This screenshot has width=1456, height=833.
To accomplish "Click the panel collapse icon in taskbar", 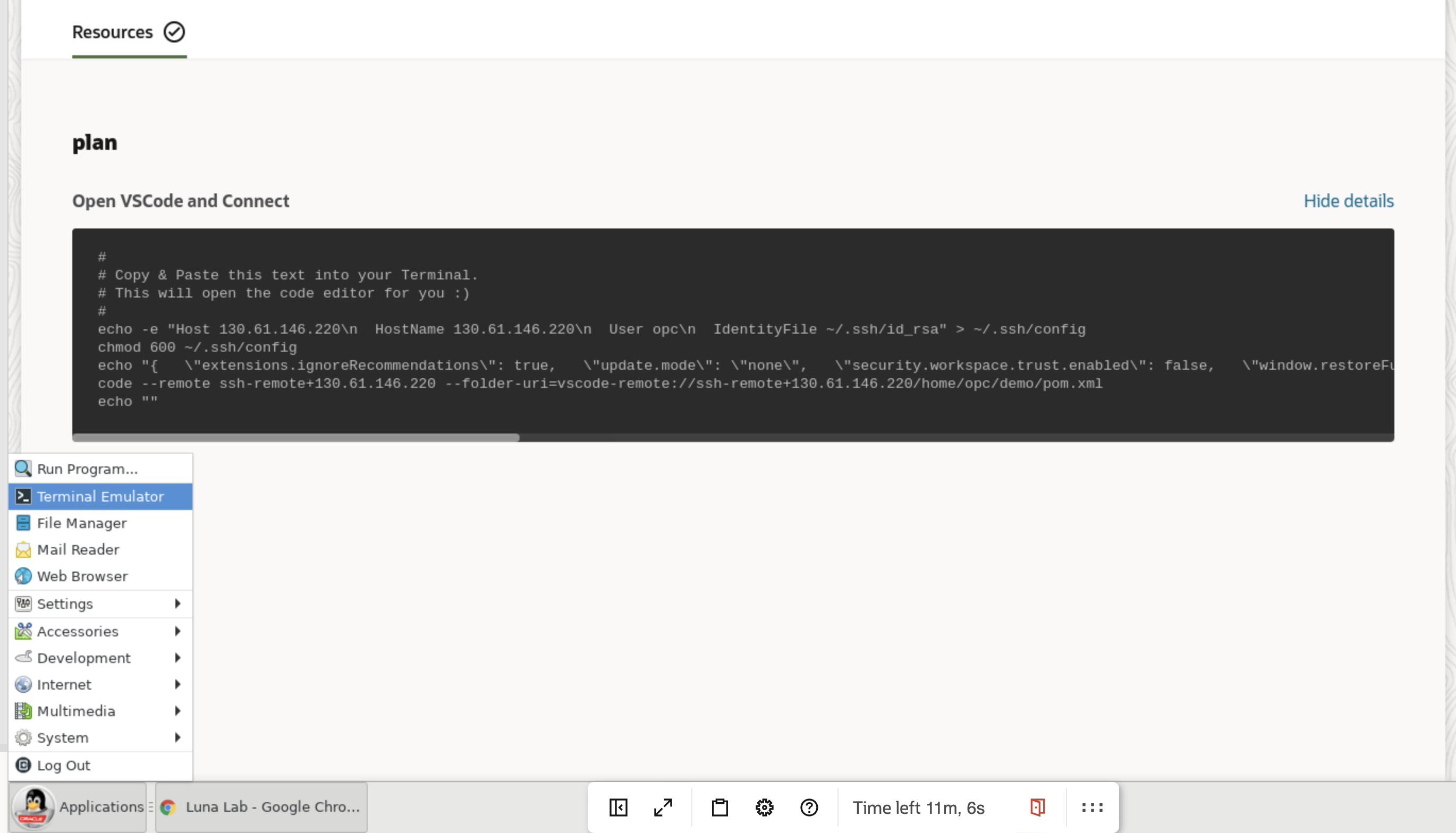I will (620, 807).
